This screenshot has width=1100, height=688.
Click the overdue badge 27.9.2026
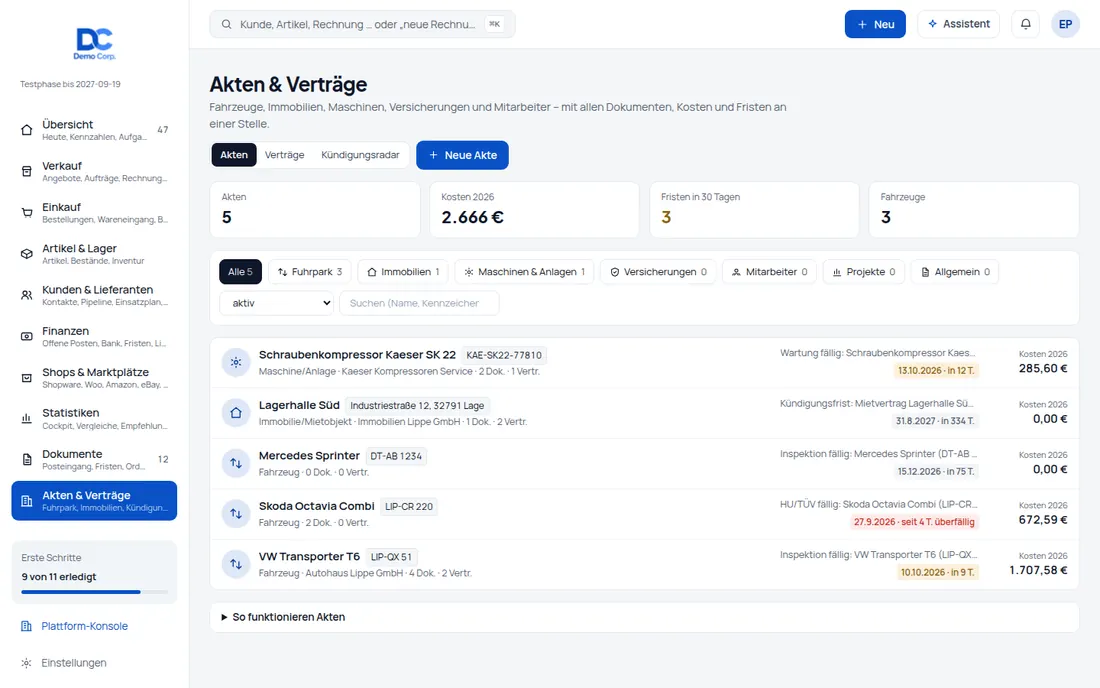(914, 522)
